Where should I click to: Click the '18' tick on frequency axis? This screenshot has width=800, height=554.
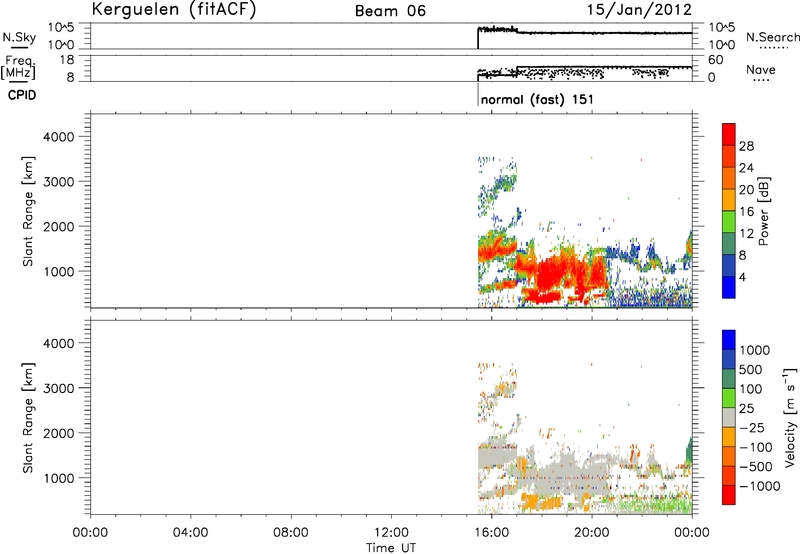point(67,60)
